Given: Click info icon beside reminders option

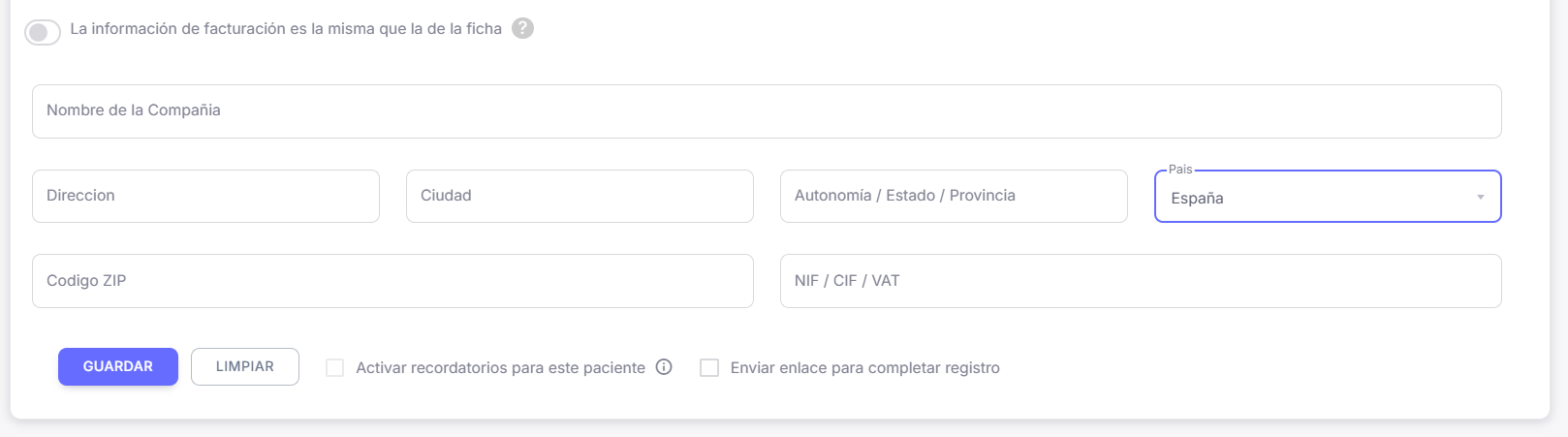Looking at the screenshot, I should pyautogui.click(x=664, y=367).
